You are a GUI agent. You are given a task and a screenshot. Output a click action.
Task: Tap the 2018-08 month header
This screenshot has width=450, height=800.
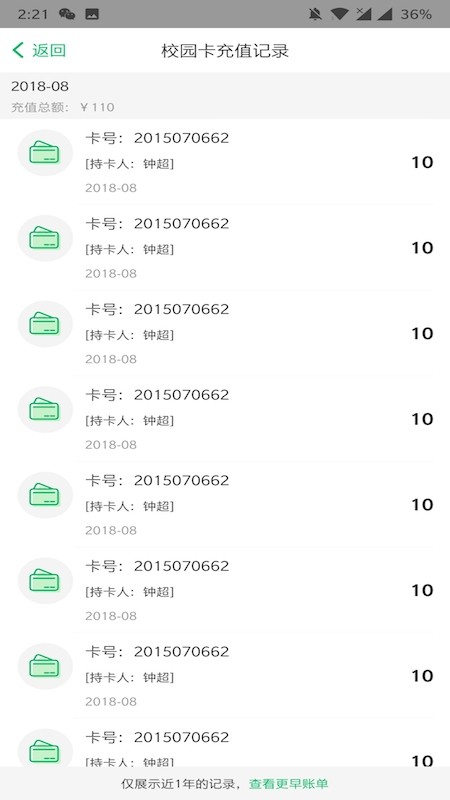40,86
